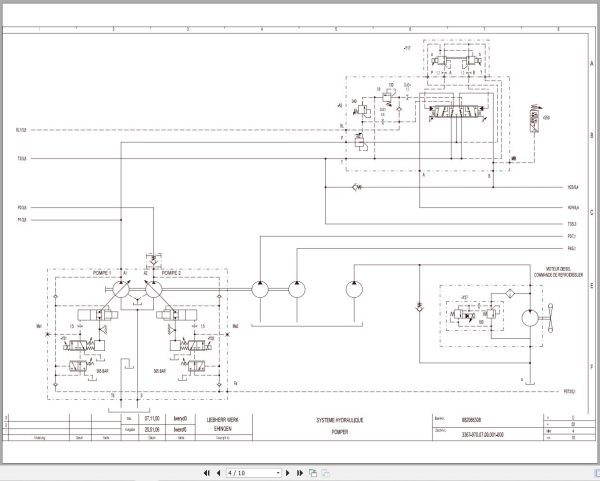The height and width of the screenshot is (481, 600).
Task: Jump to the last page
Action: click(300, 473)
